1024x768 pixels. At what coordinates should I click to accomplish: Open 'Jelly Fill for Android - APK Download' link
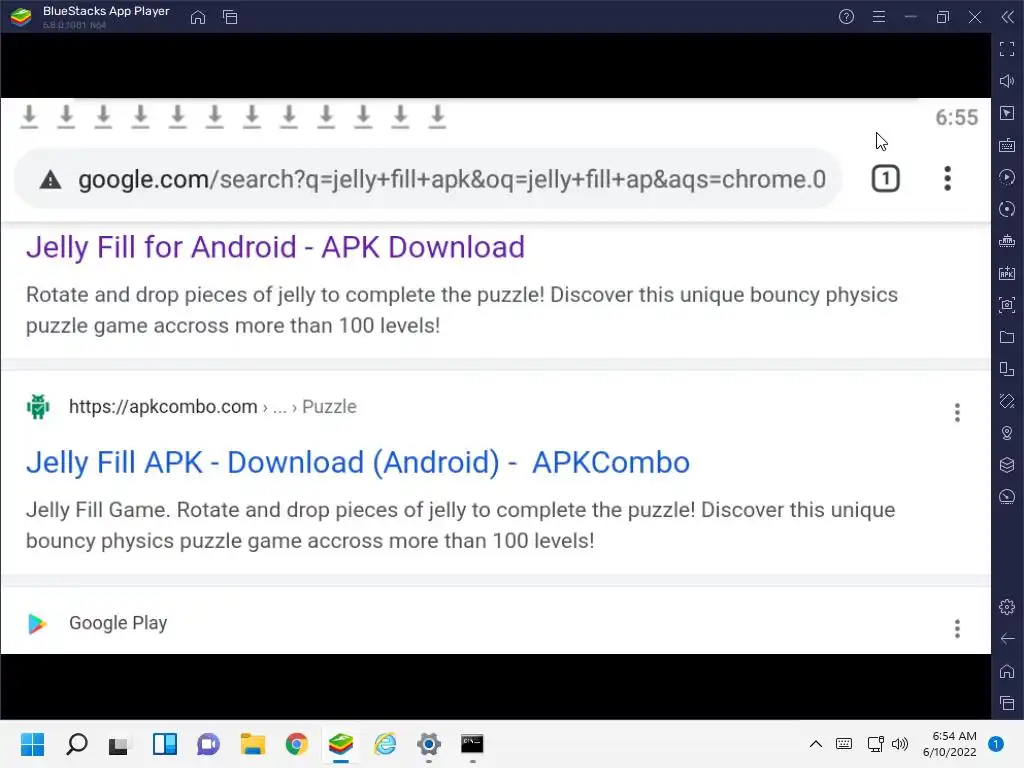point(275,248)
